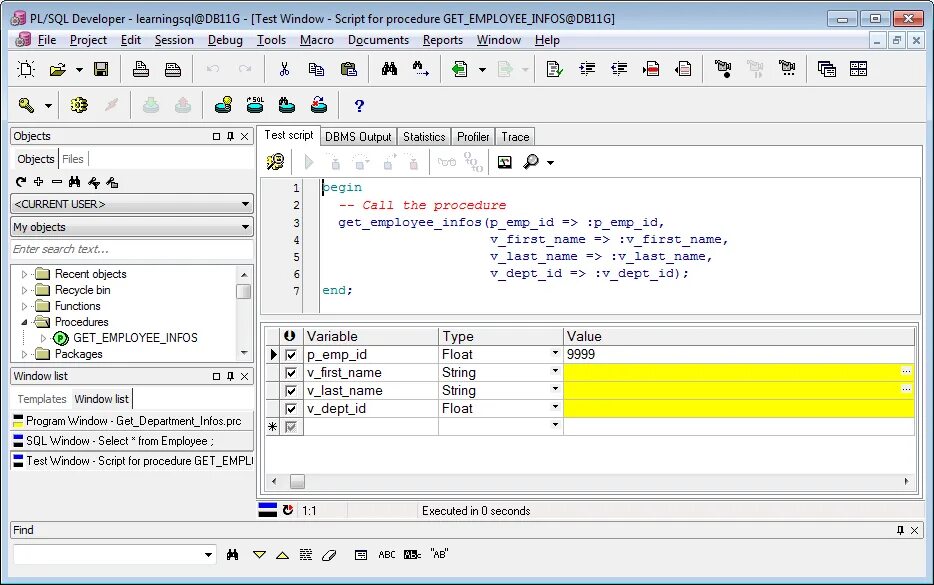934x585 pixels.
Task: Click the plus icon in Objects panel
Action: 39,182
